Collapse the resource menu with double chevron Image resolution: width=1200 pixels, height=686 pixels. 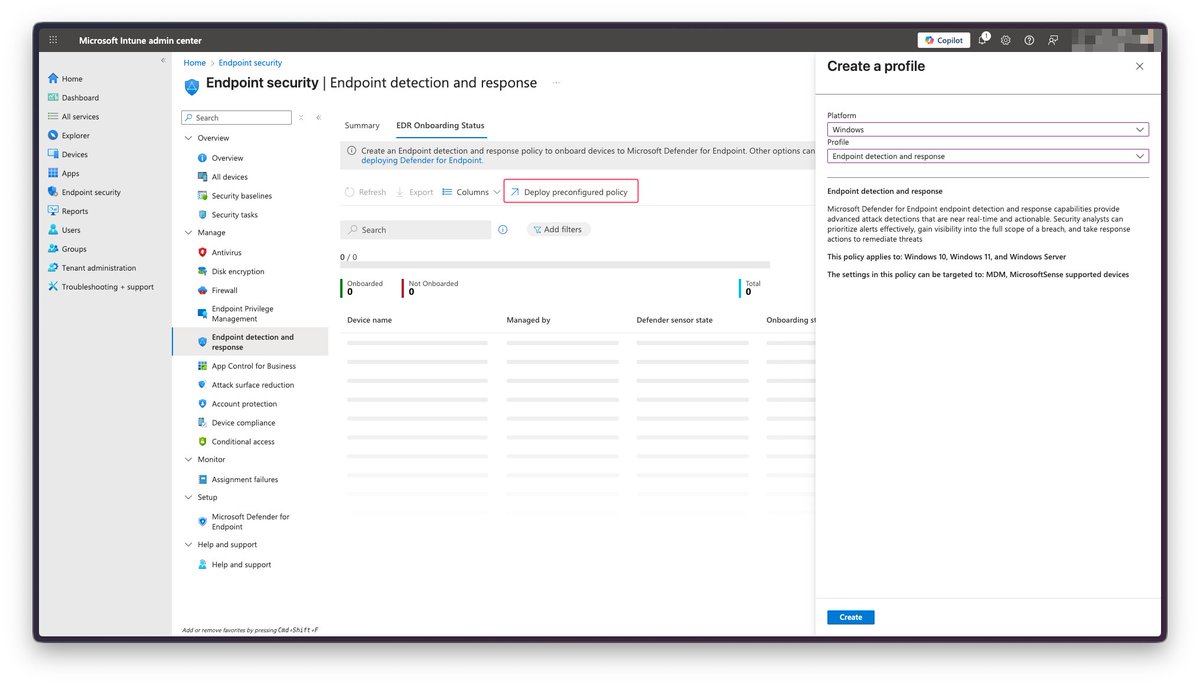pyautogui.click(x=319, y=118)
